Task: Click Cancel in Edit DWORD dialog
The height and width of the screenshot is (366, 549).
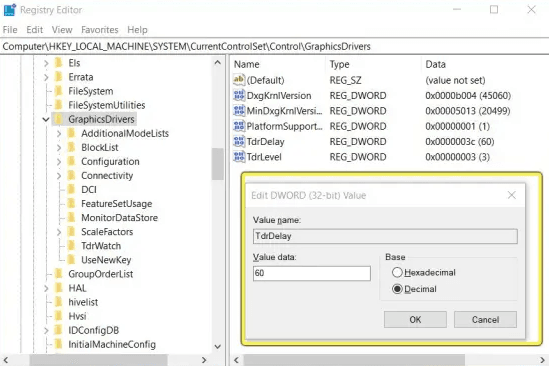Action: pos(485,319)
